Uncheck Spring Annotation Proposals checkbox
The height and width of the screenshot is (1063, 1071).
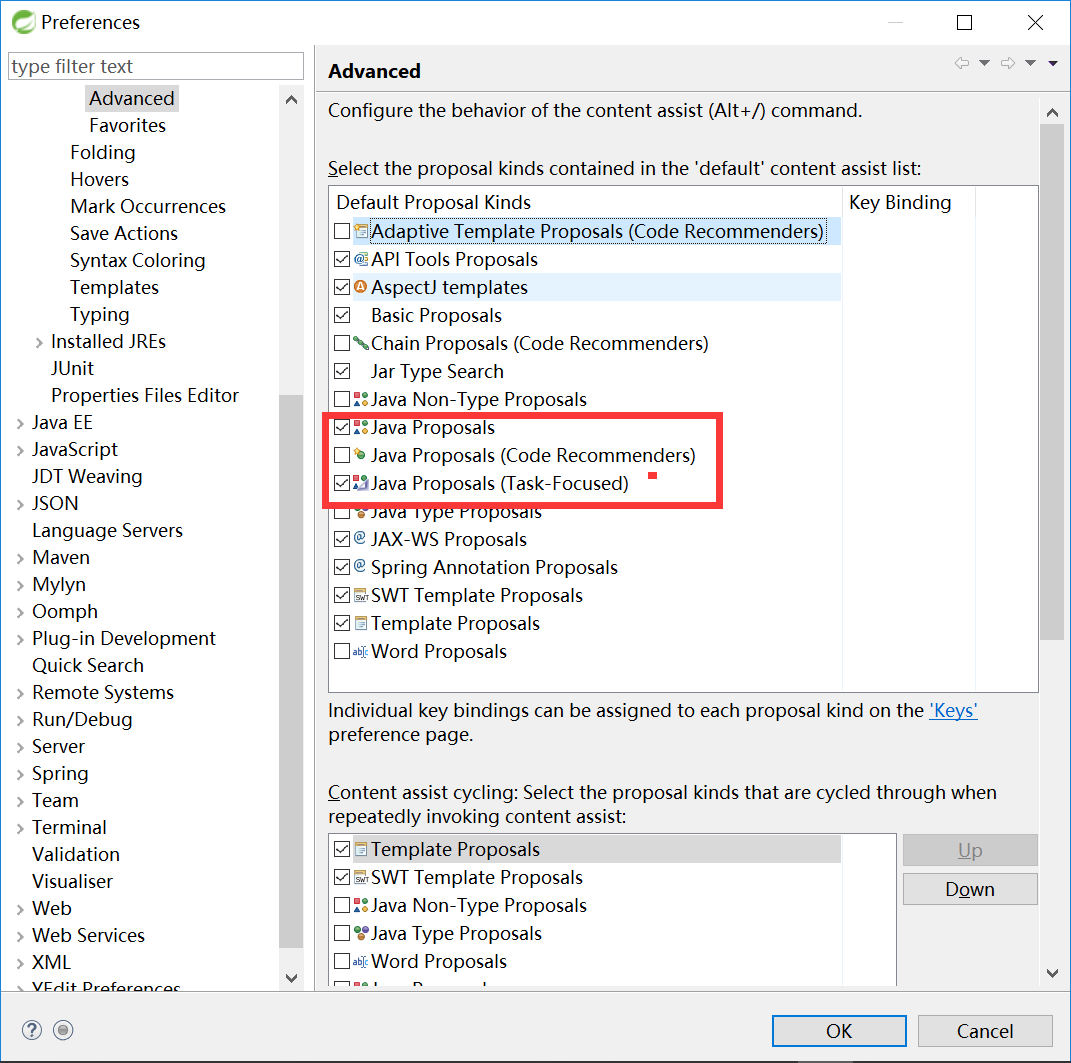click(342, 567)
